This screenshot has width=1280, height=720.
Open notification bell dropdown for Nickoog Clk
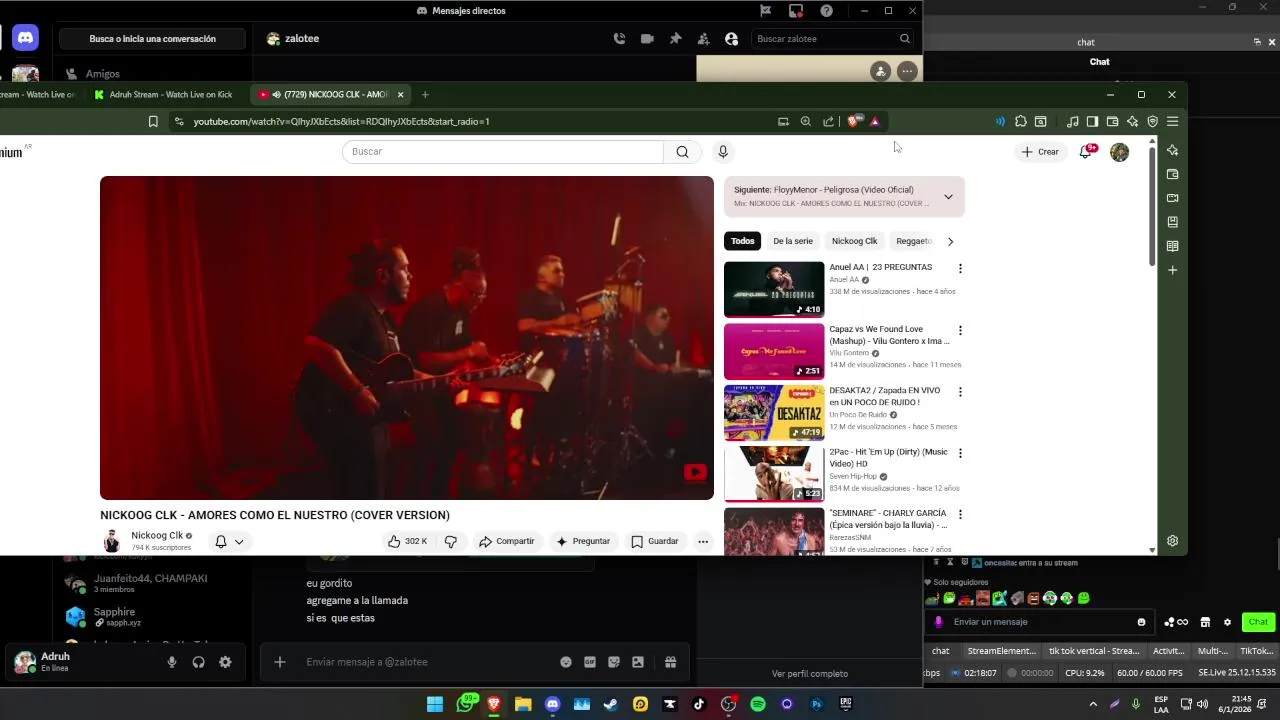click(x=229, y=542)
